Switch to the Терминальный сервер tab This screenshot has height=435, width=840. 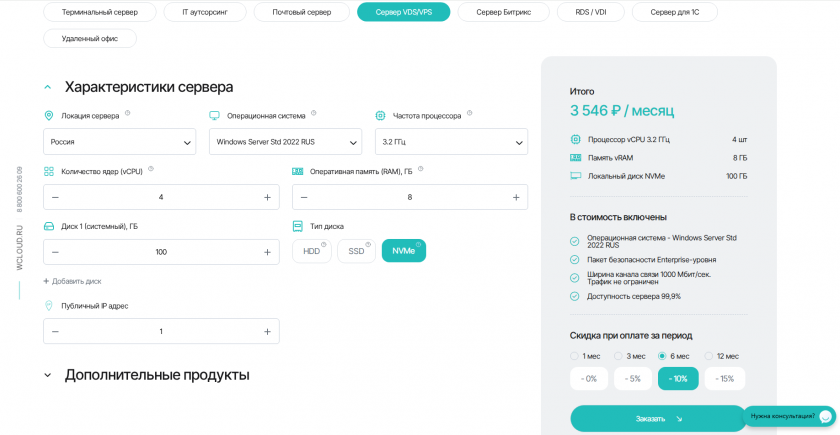coord(100,12)
